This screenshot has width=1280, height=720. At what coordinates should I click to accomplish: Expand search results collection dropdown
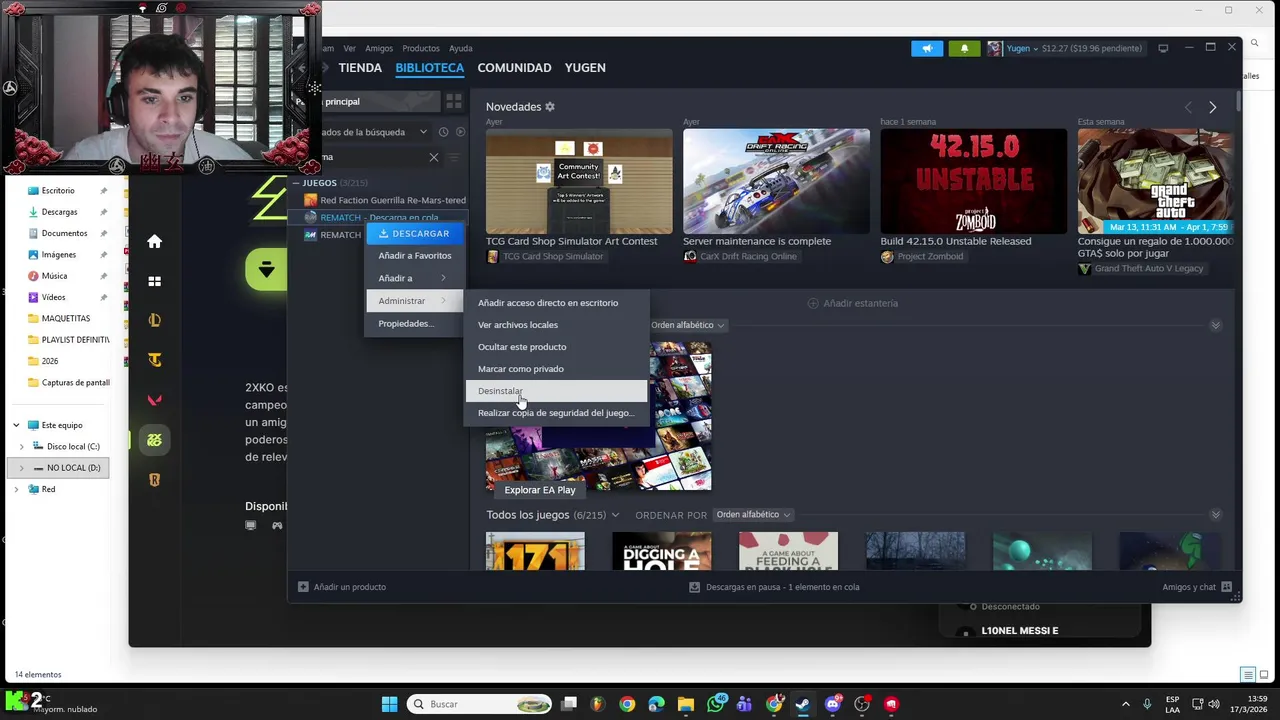(x=423, y=132)
